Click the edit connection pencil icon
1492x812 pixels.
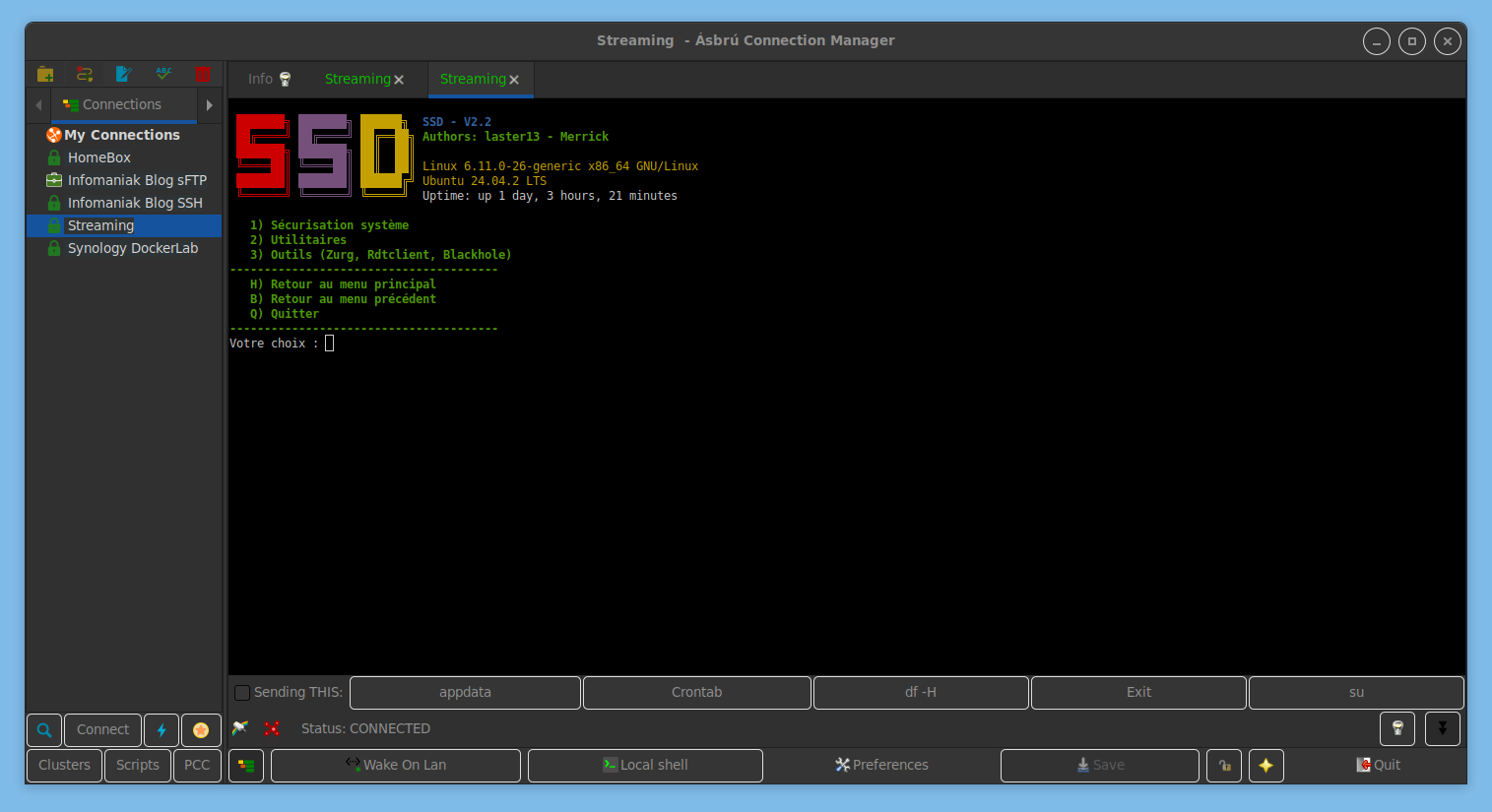[124, 74]
